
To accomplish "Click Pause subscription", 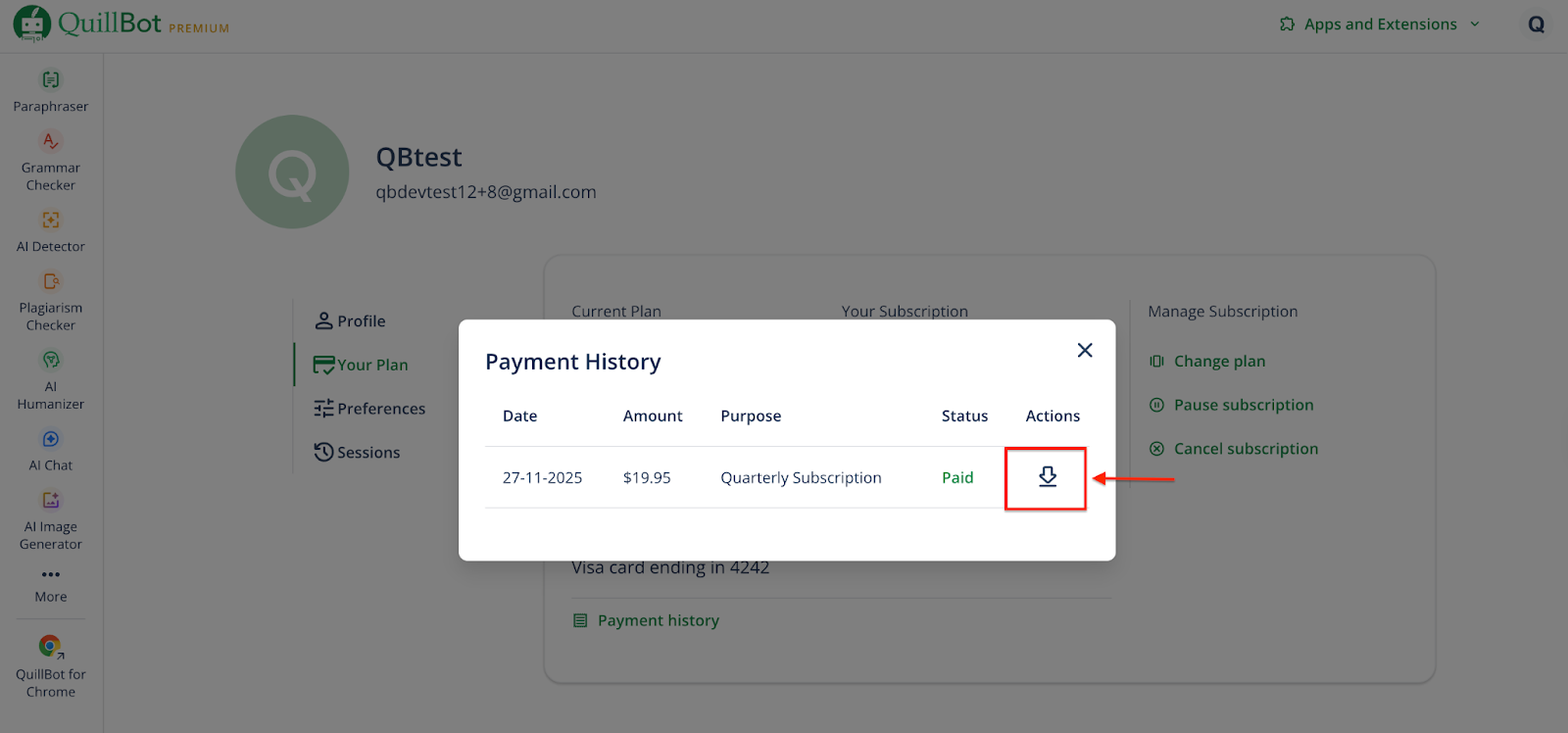I will coord(1243,405).
